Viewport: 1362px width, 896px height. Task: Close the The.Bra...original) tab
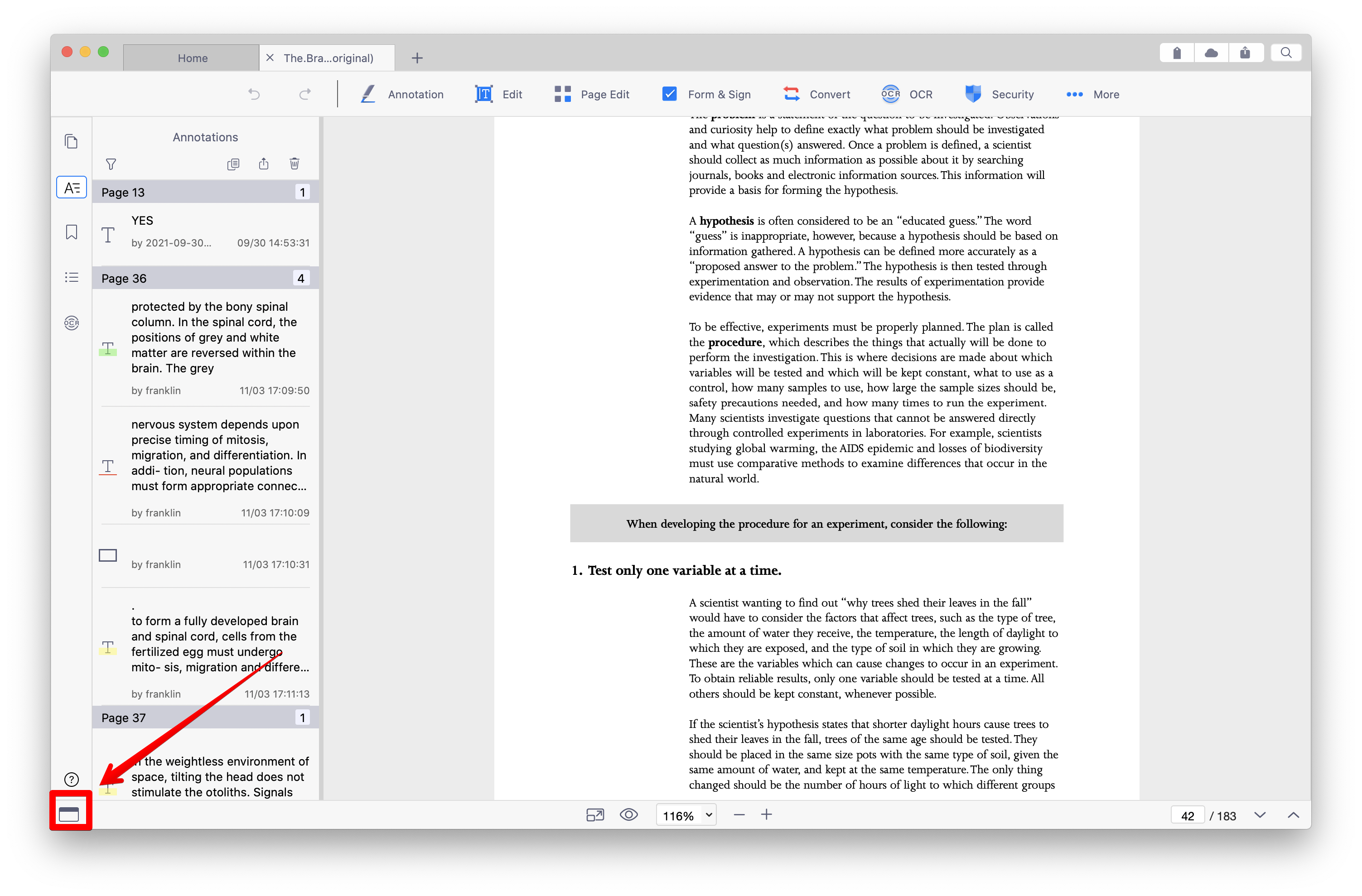click(x=270, y=58)
